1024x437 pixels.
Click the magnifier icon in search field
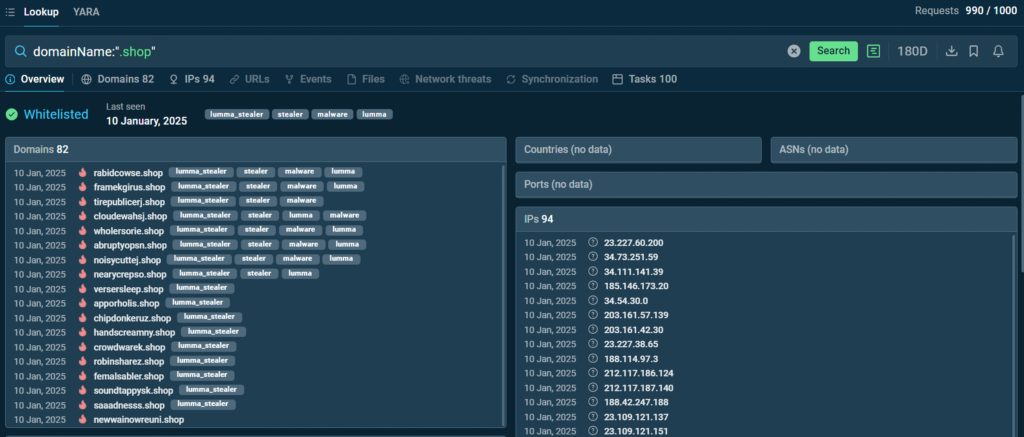[19, 51]
